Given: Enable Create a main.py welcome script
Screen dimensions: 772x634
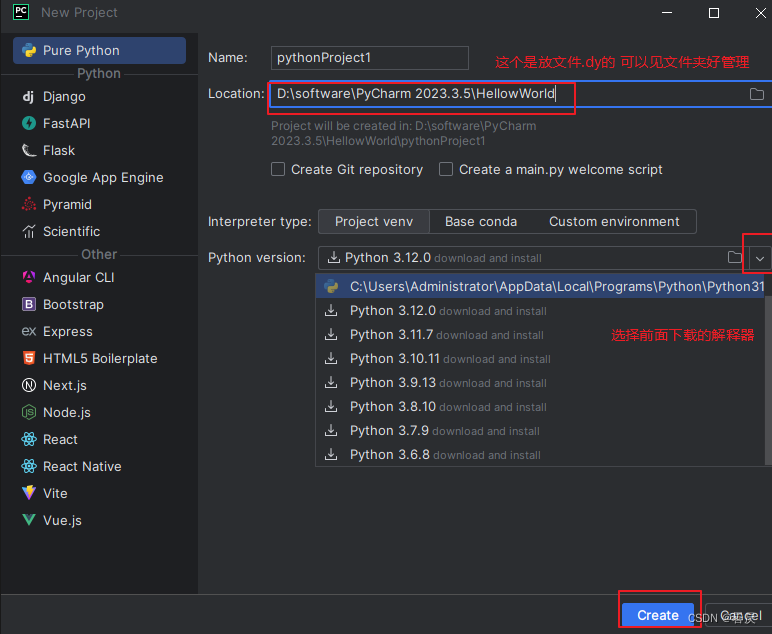Looking at the screenshot, I should coord(446,169).
